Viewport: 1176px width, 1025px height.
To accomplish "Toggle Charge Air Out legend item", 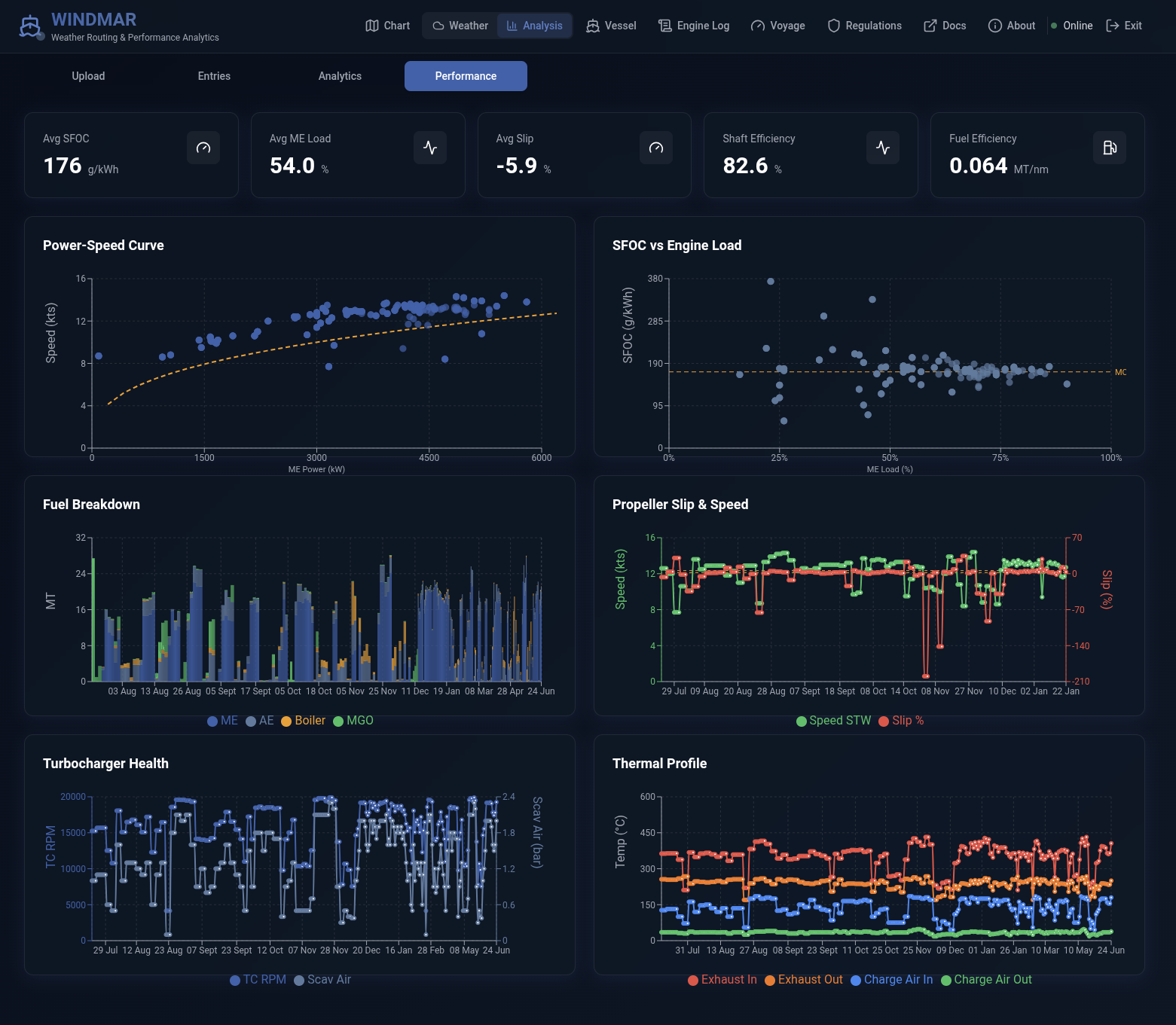I will [986, 980].
